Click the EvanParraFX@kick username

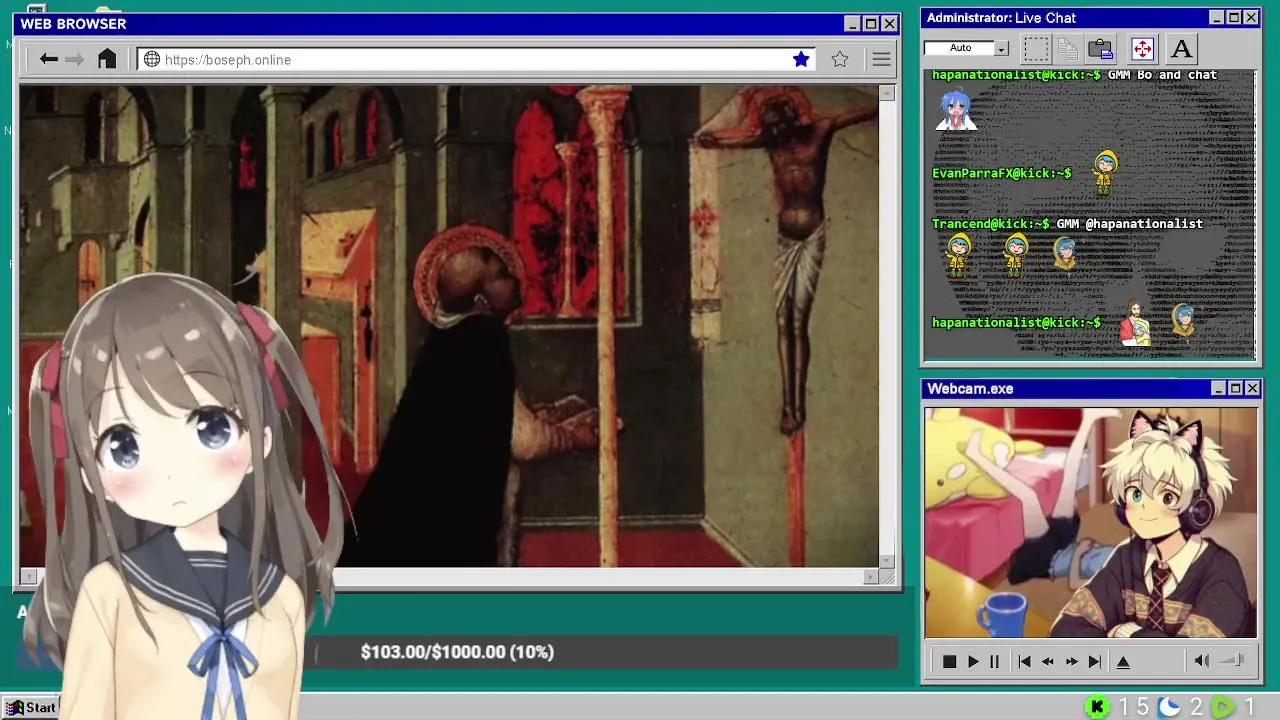click(1002, 173)
